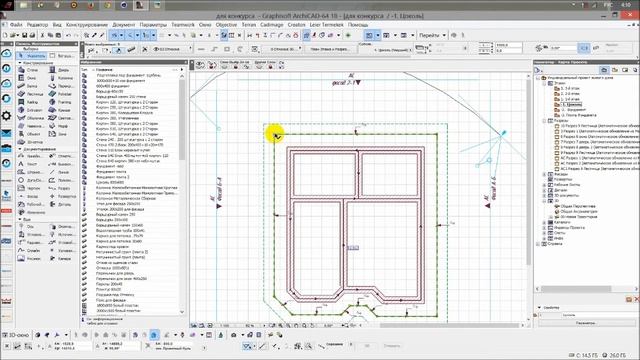
Task: Click the settings gear in left sidebar
Action: click(x=7, y=116)
